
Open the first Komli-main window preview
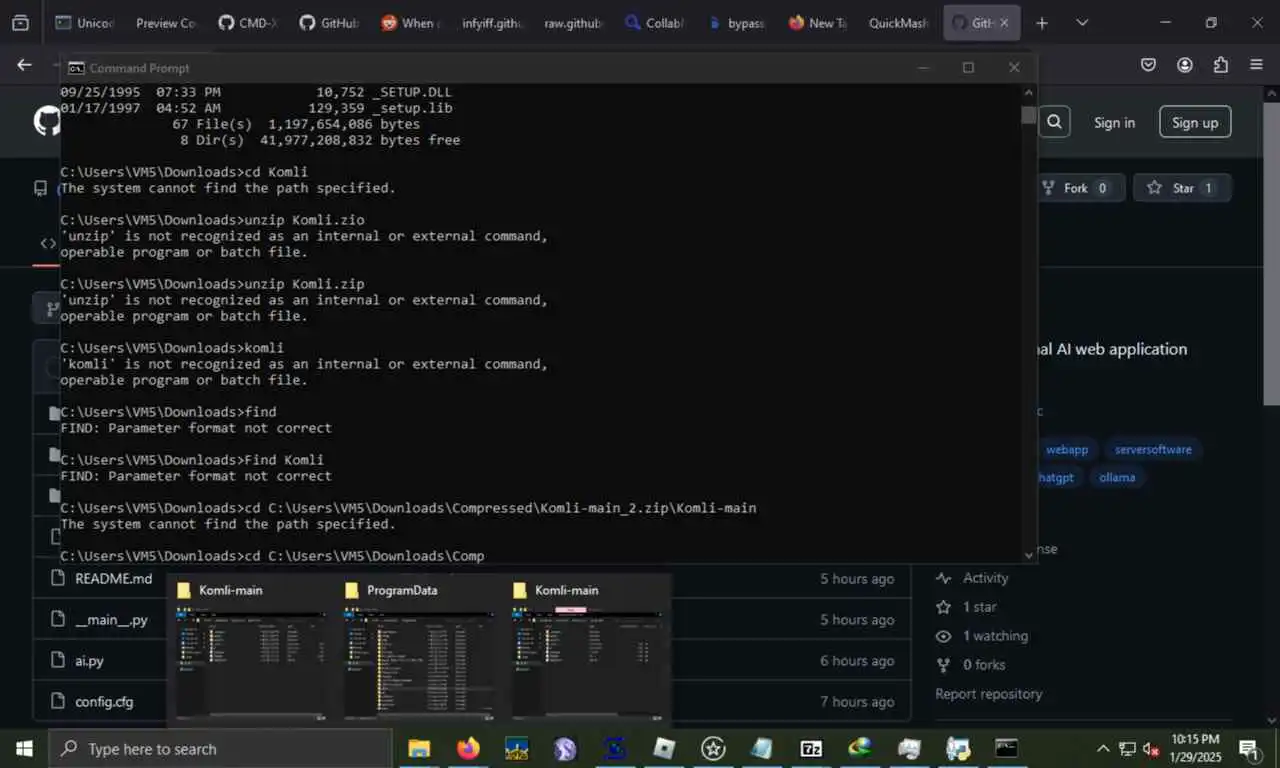pyautogui.click(x=251, y=649)
